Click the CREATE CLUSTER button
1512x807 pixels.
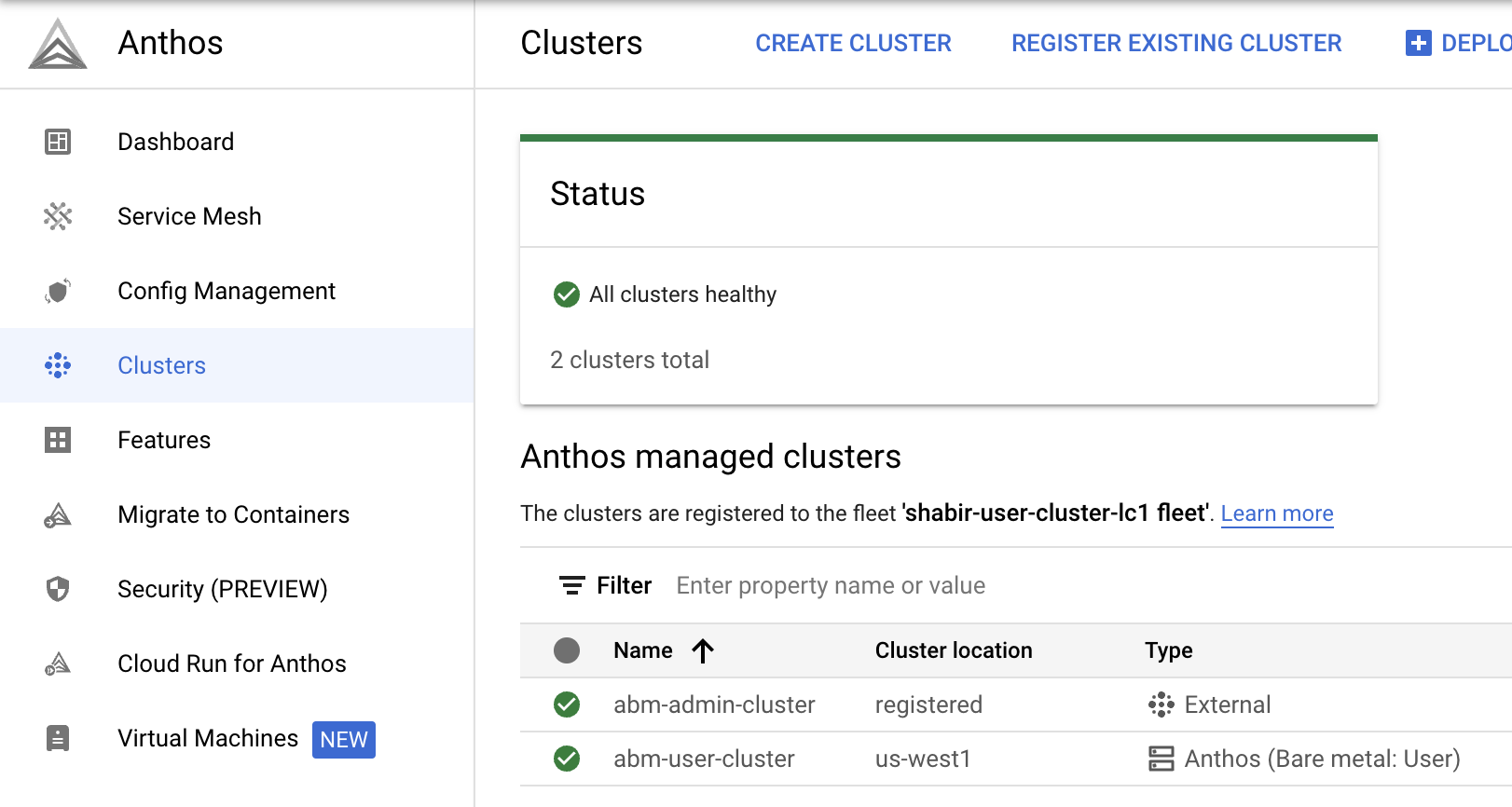point(853,44)
